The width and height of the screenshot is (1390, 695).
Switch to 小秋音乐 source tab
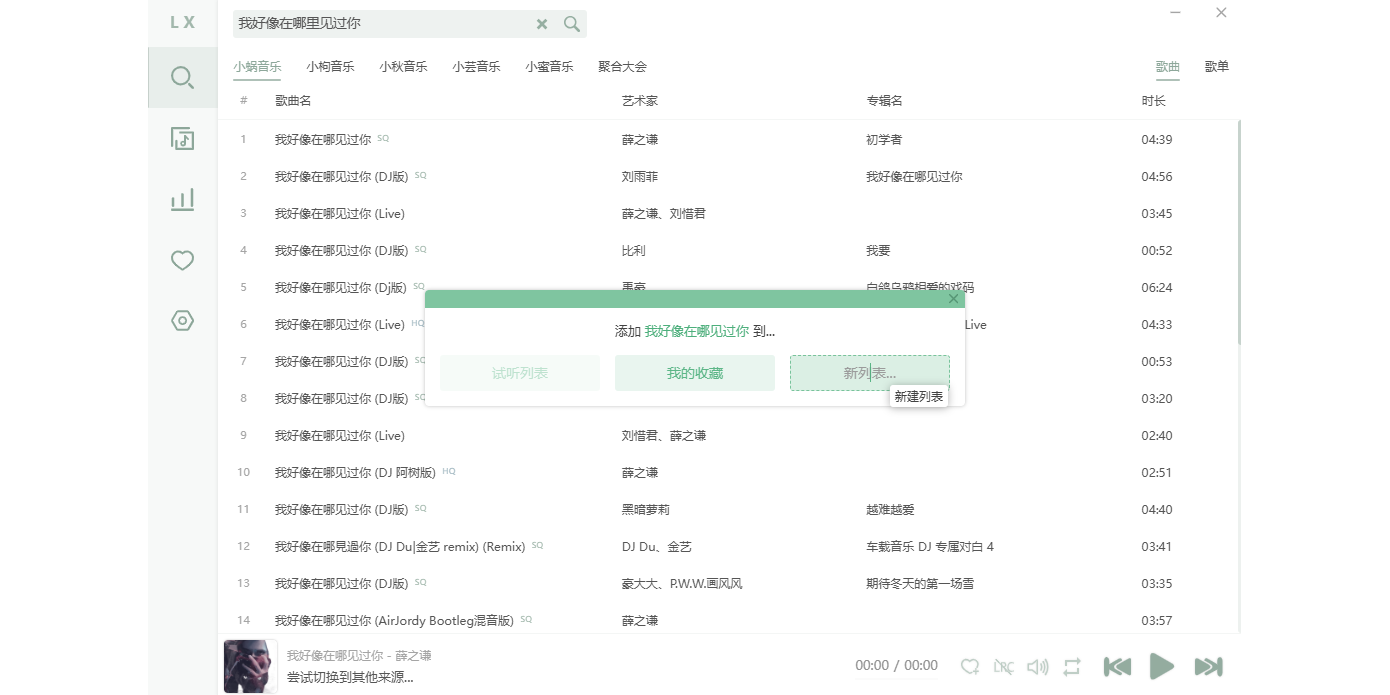coord(403,67)
